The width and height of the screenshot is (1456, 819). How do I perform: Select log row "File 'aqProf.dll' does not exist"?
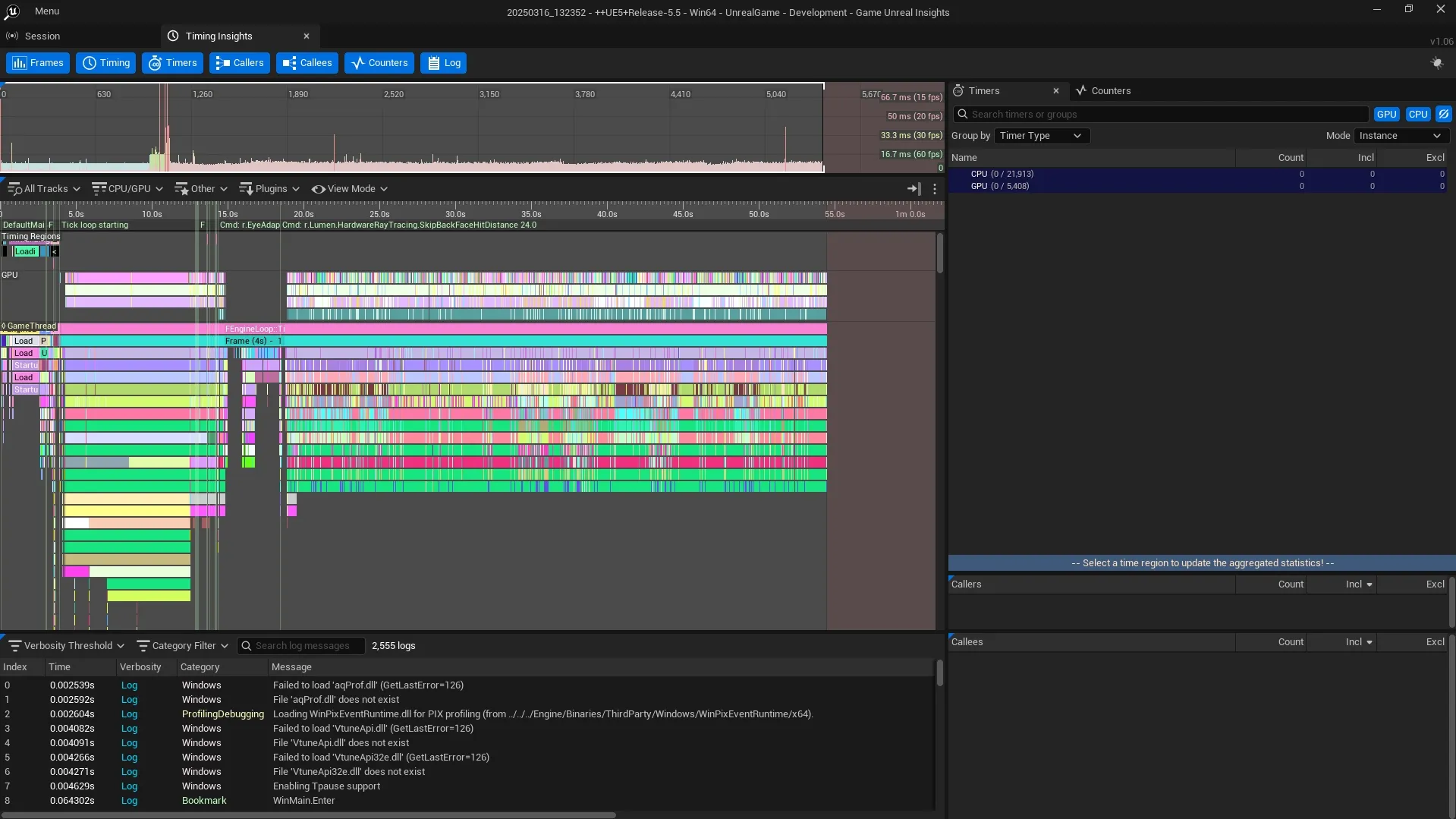click(467, 700)
